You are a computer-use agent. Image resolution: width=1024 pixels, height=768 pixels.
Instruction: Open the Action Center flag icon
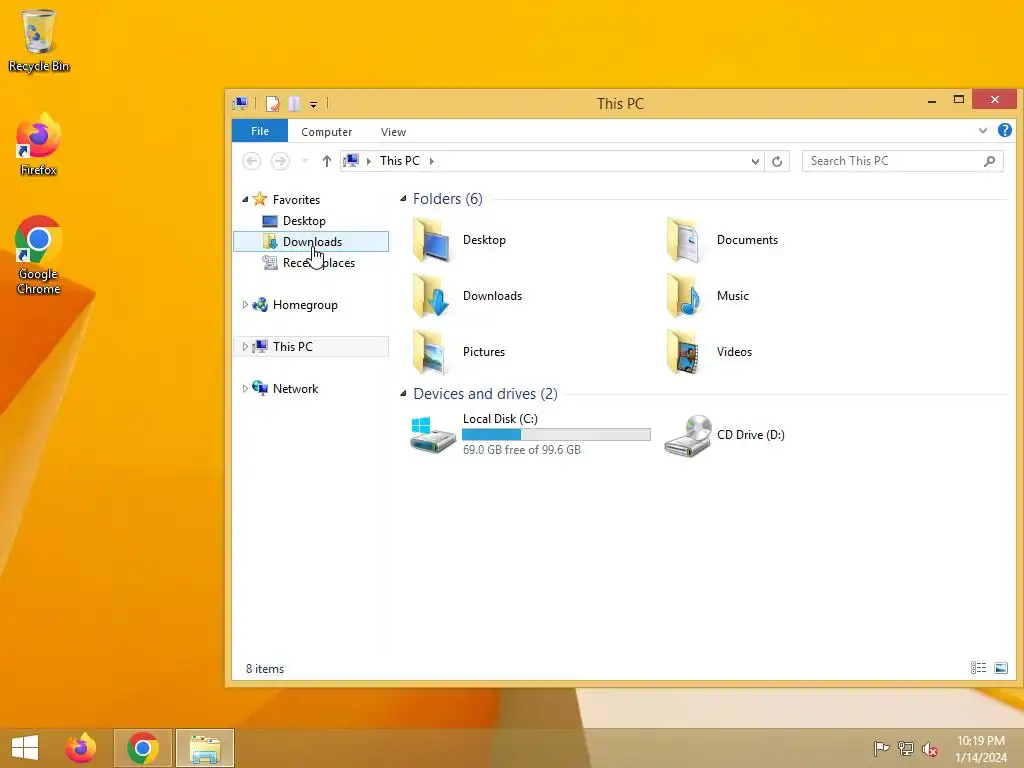[x=881, y=748]
